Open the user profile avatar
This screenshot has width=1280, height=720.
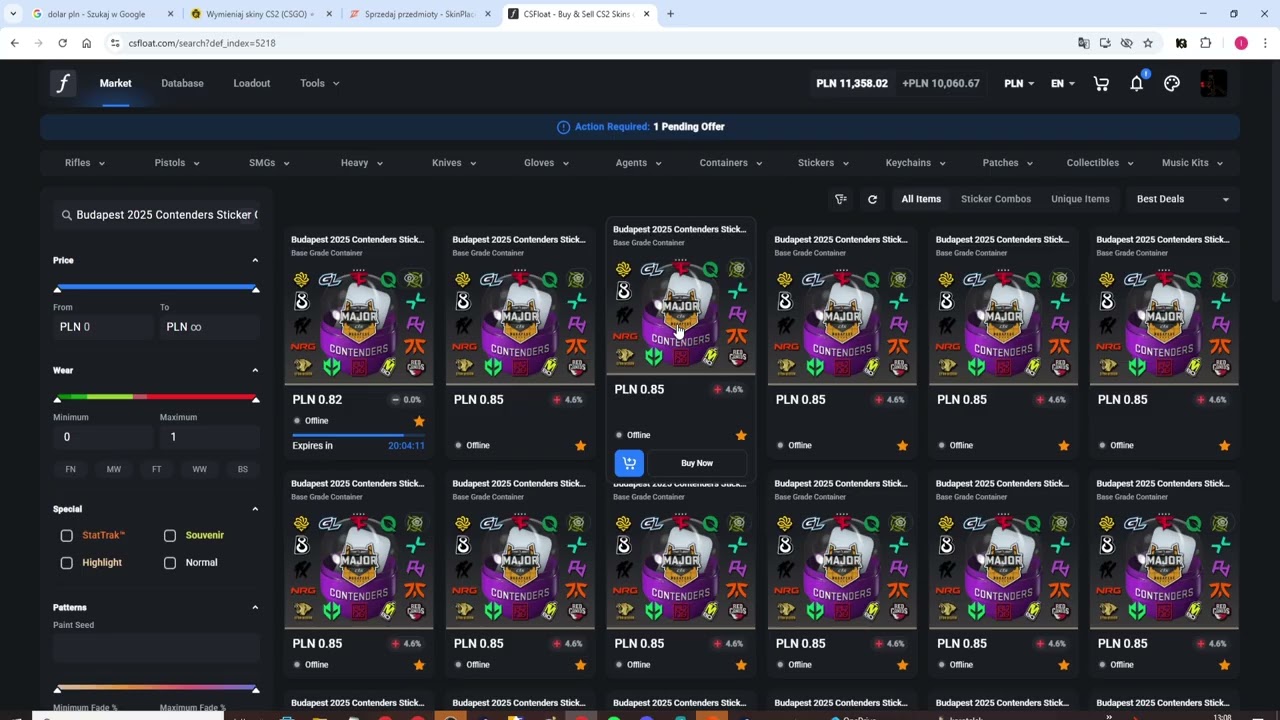(1213, 84)
